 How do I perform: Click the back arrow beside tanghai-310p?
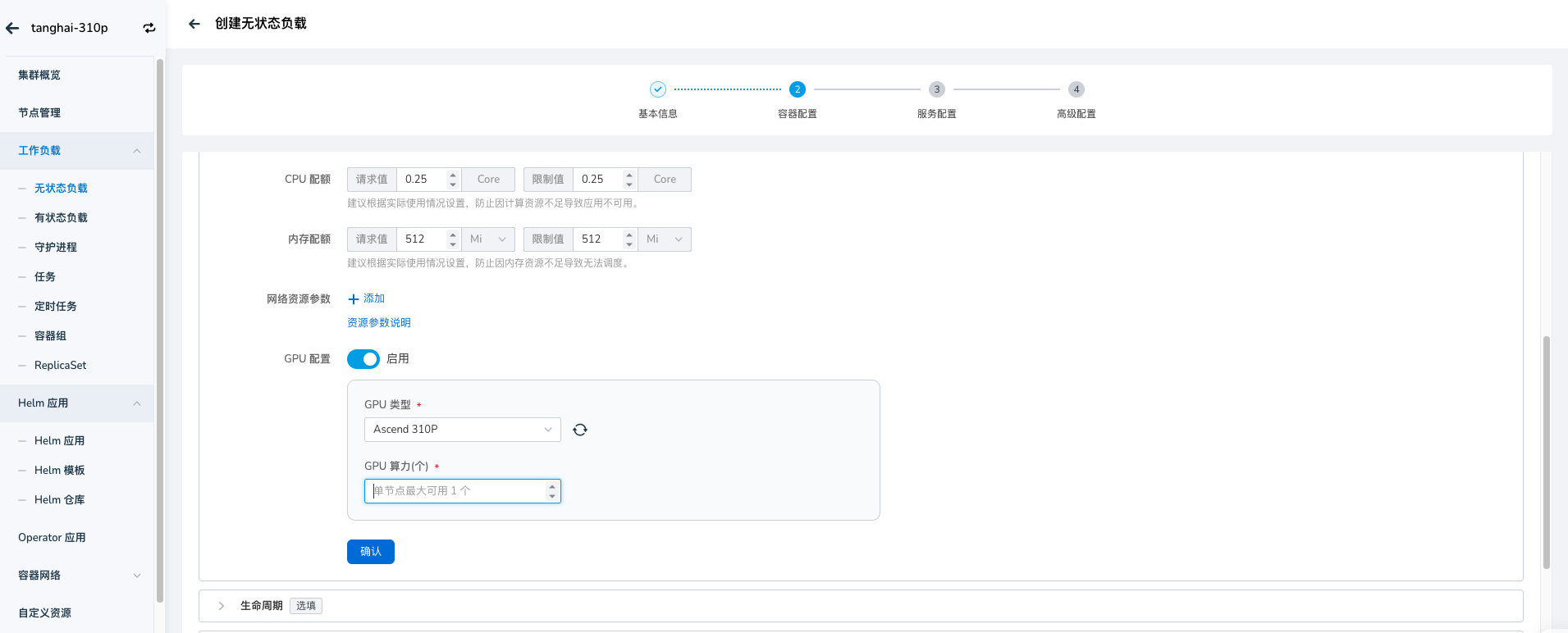point(12,28)
